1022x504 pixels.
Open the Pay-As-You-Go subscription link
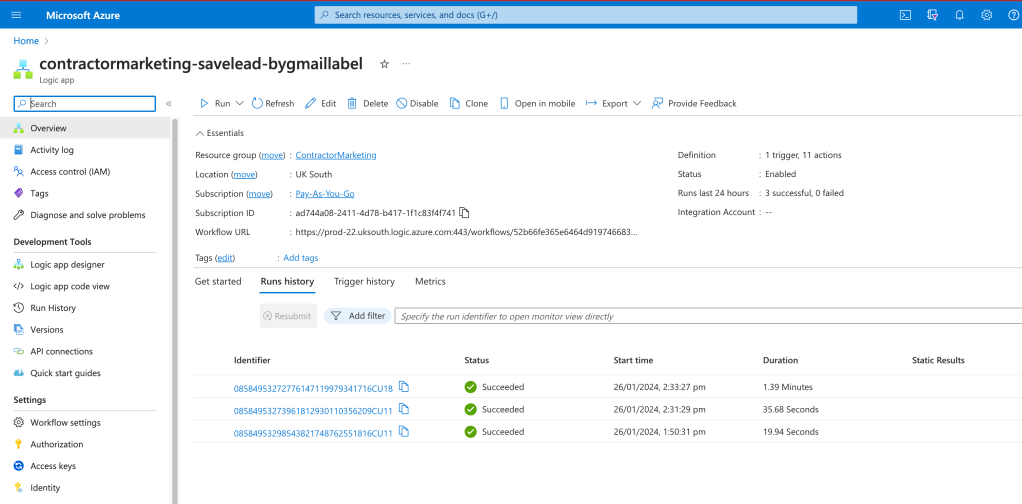[325, 194]
